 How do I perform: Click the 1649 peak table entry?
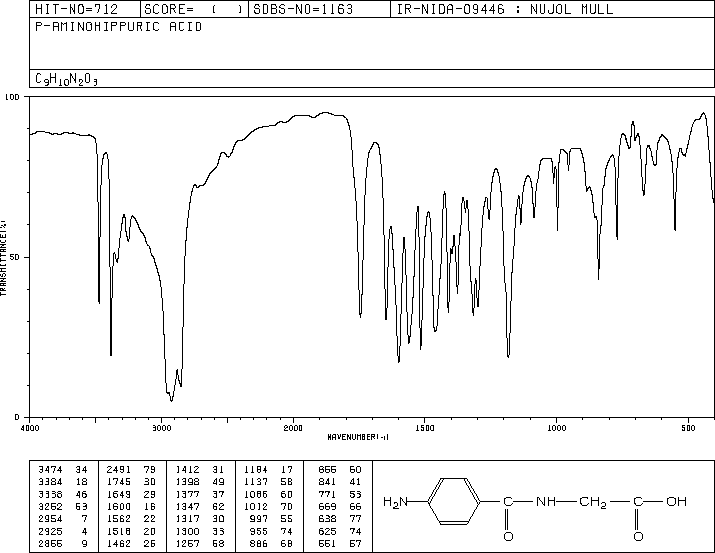131,494
